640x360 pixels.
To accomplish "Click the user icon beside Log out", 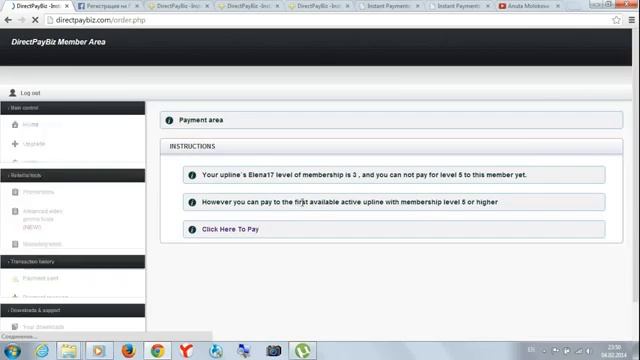I will (13, 93).
